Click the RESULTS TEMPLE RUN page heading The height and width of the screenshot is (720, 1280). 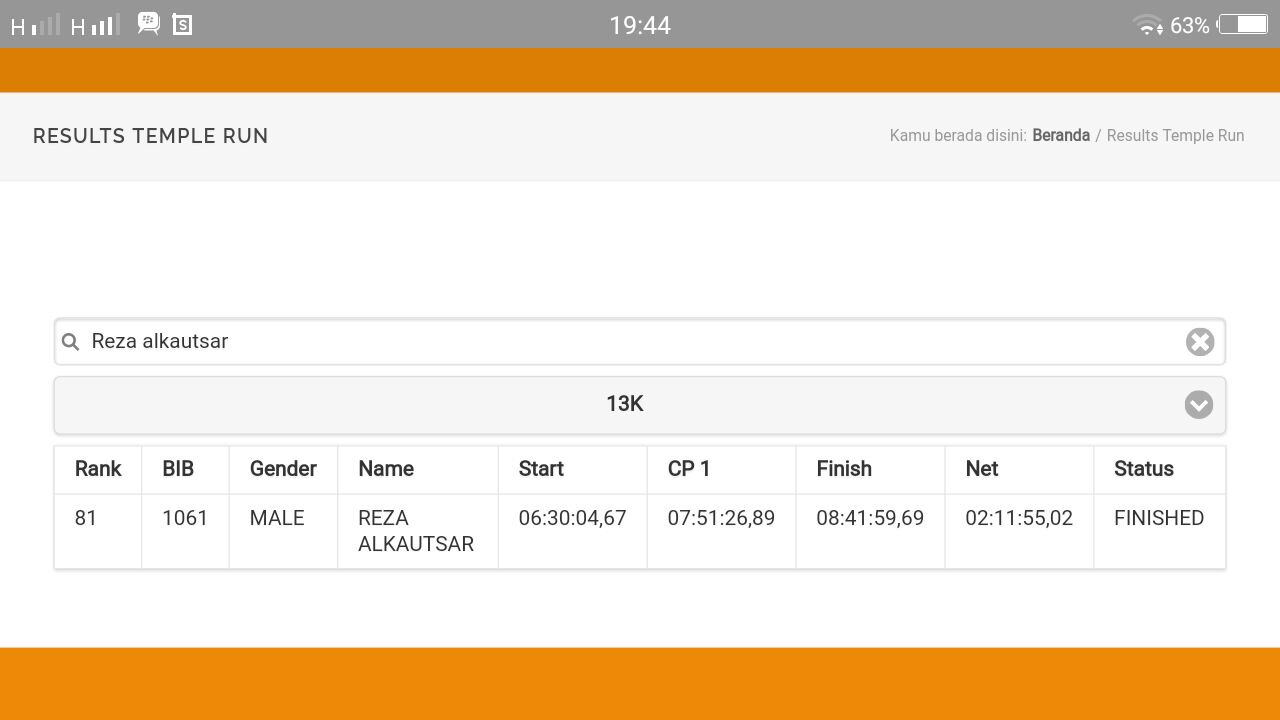[151, 136]
